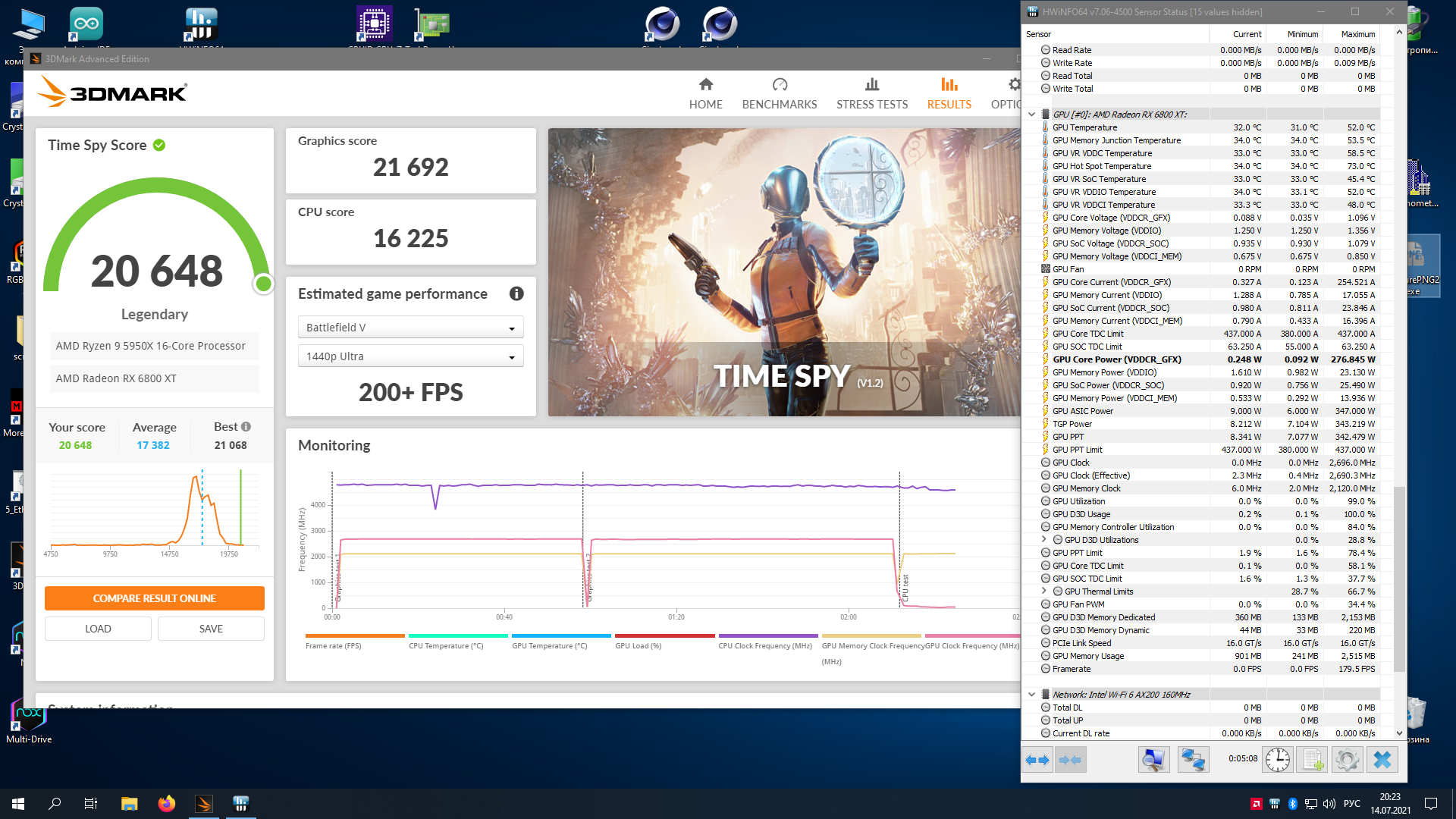Viewport: 1456px width, 819px height.
Task: Click Compare Result Online button
Action: click(155, 598)
